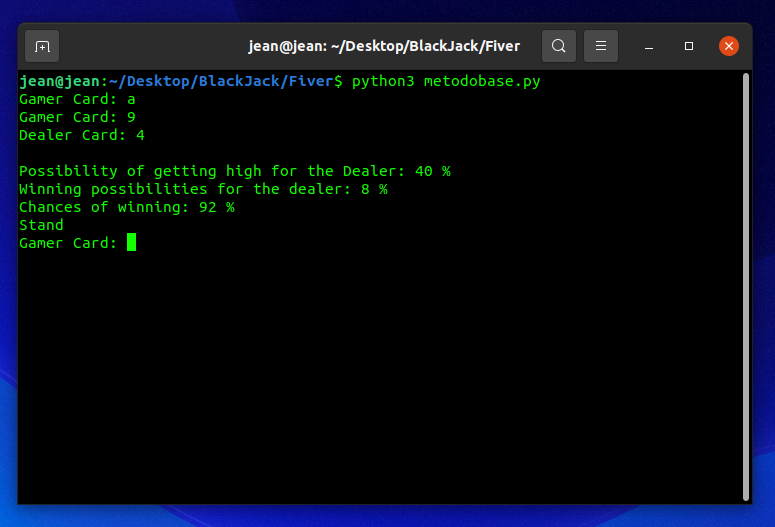Viewport: 775px width, 527px height.
Task: Click the line 'Gamer Card: a'
Action: click(x=77, y=99)
